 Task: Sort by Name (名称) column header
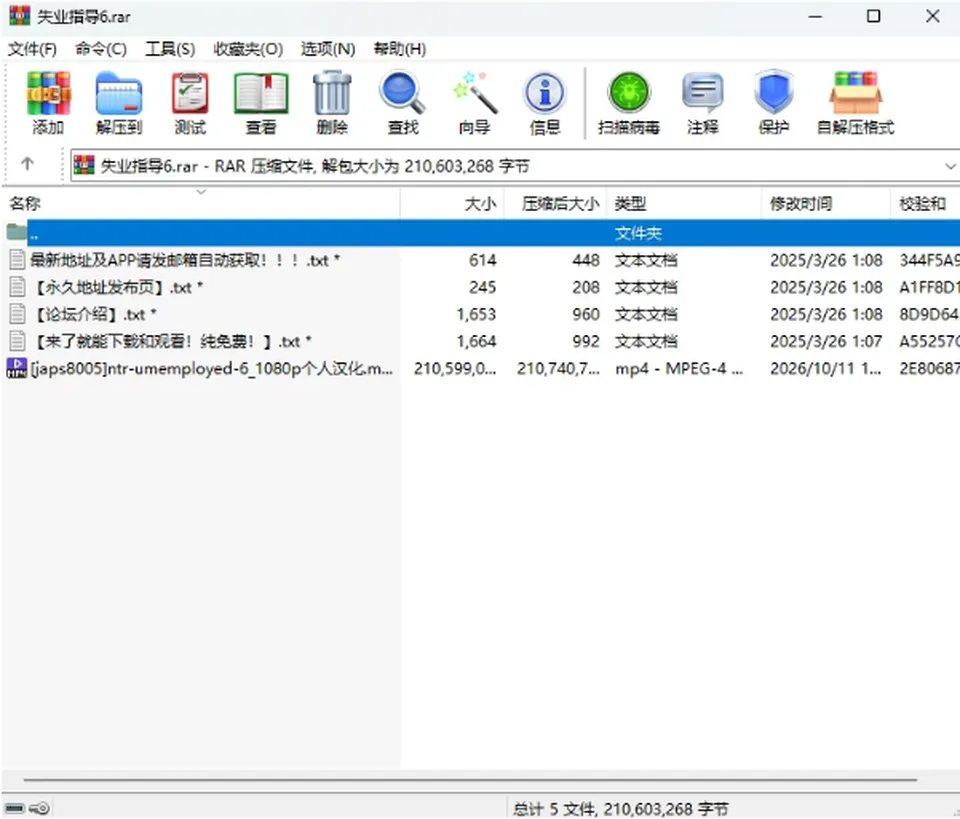pos(201,203)
